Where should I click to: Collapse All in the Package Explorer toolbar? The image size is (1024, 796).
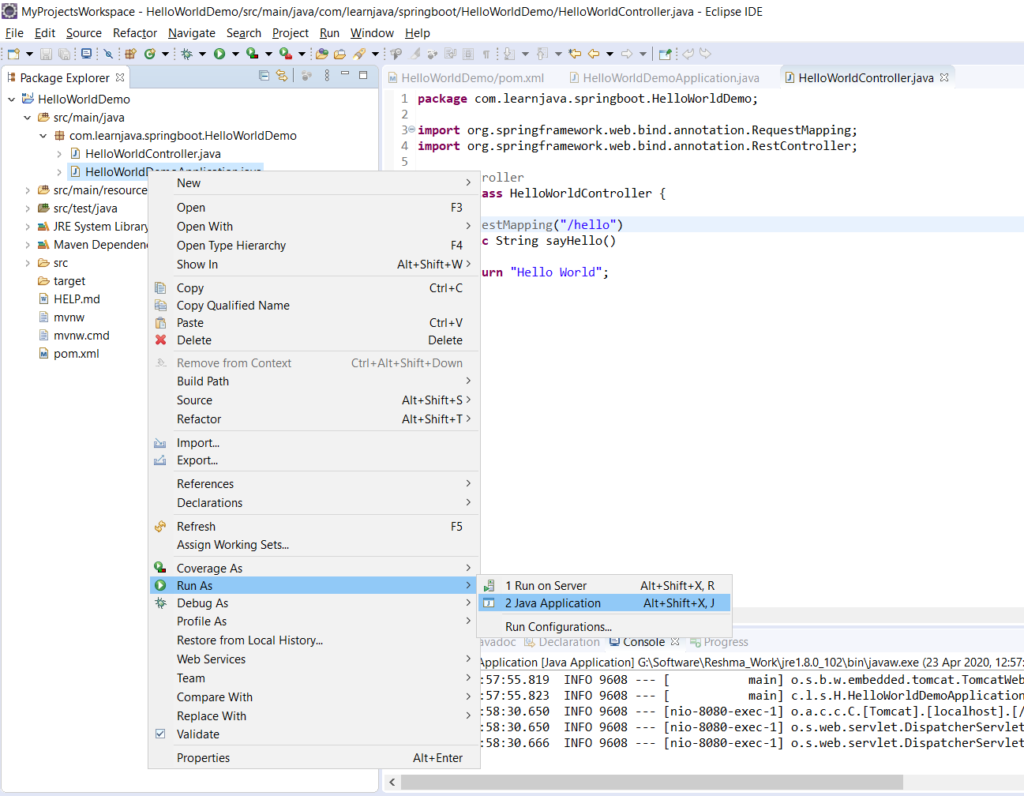264,77
